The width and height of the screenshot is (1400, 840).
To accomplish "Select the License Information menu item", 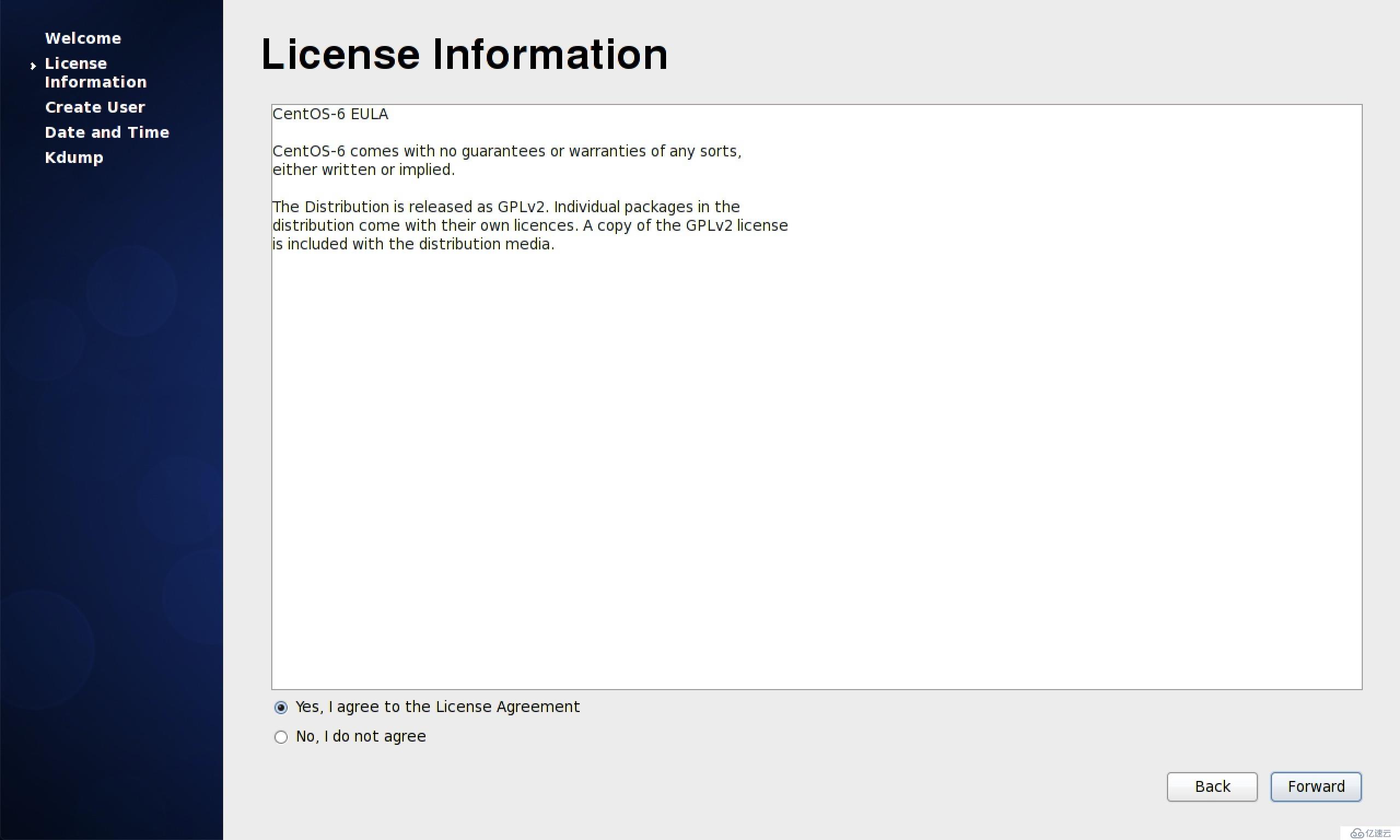I will point(94,72).
